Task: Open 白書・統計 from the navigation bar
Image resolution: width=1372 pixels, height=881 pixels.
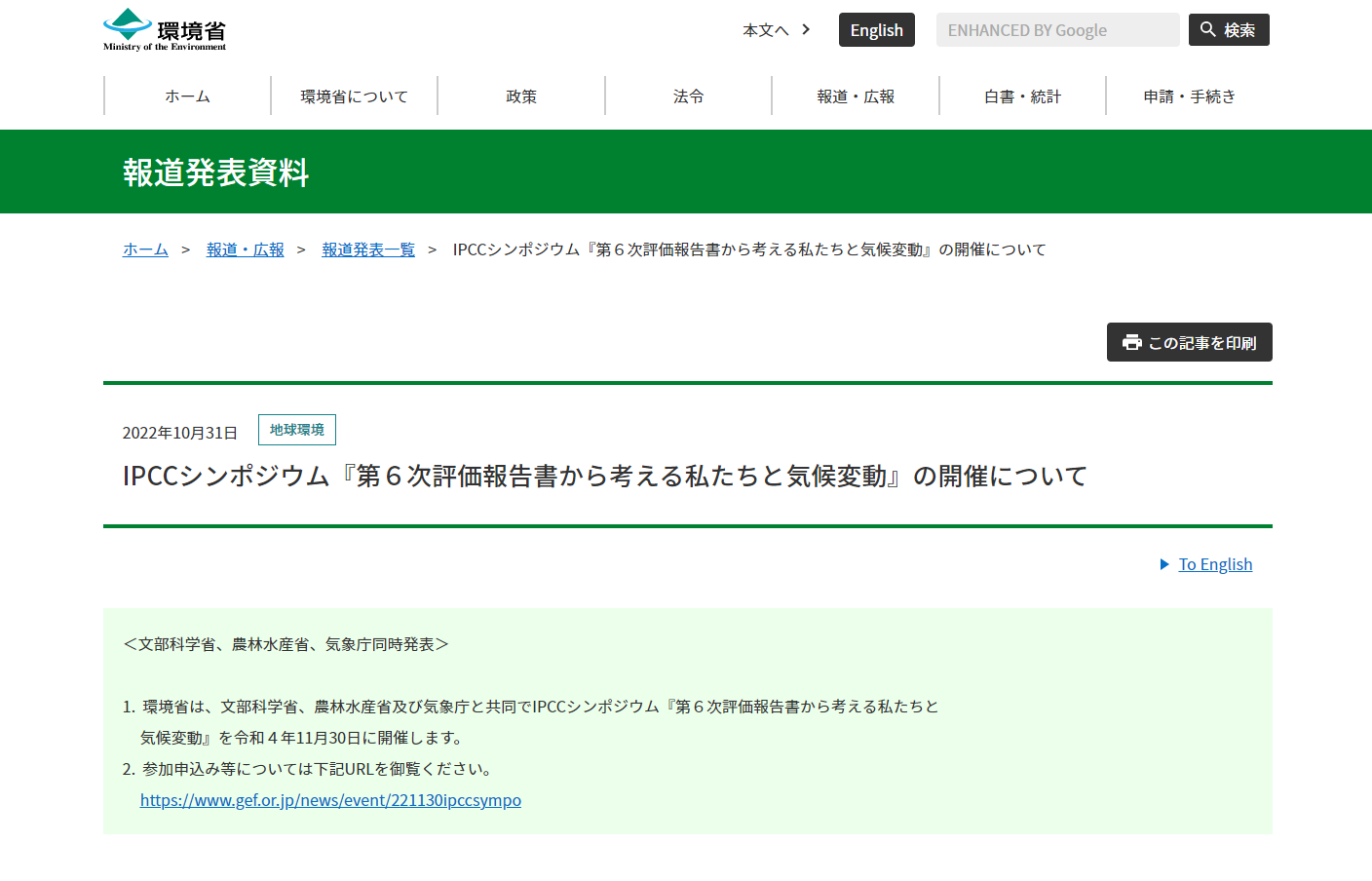Action: coord(1022,96)
